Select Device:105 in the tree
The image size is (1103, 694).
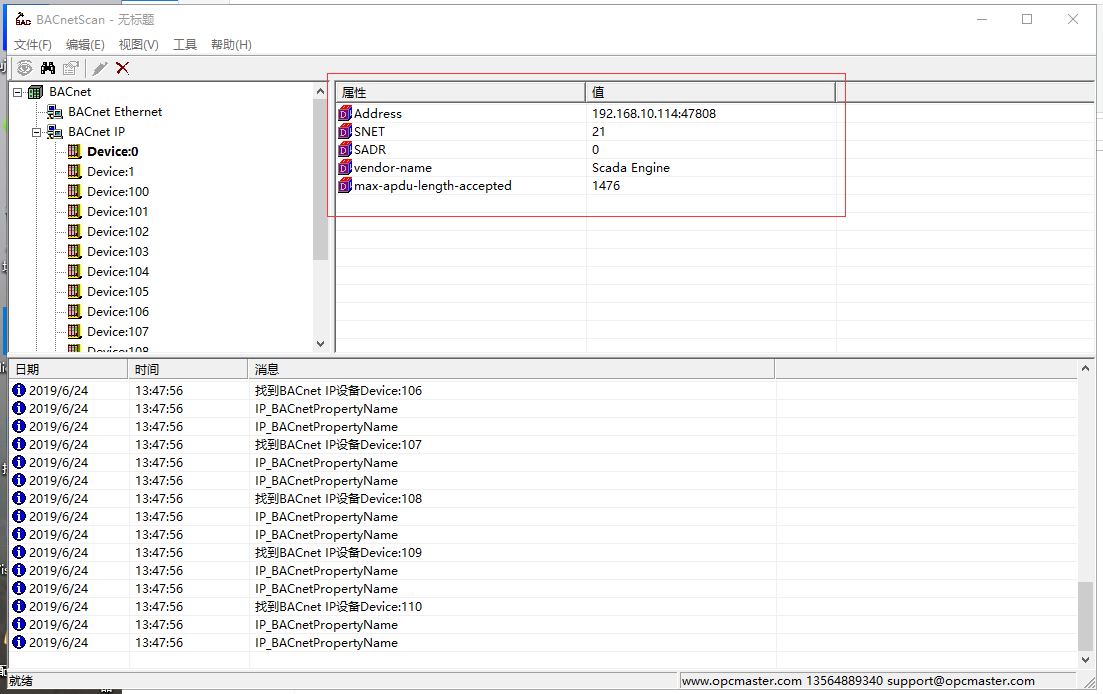tap(117, 292)
